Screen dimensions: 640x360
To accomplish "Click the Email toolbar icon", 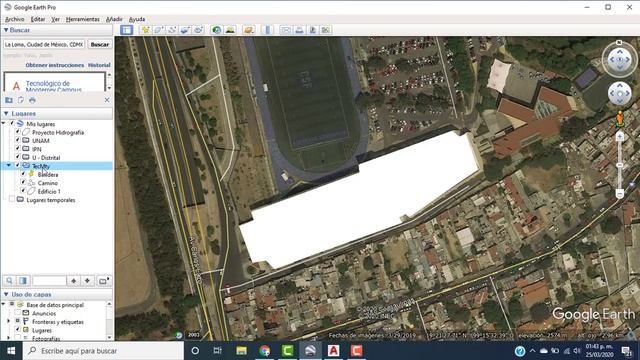I will 286,30.
